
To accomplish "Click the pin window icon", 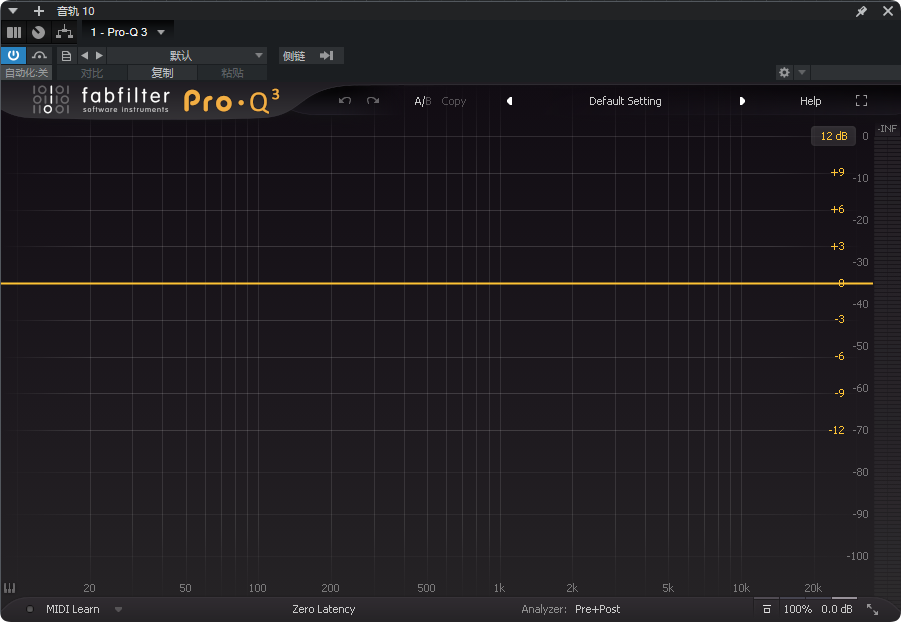I will [x=861, y=11].
